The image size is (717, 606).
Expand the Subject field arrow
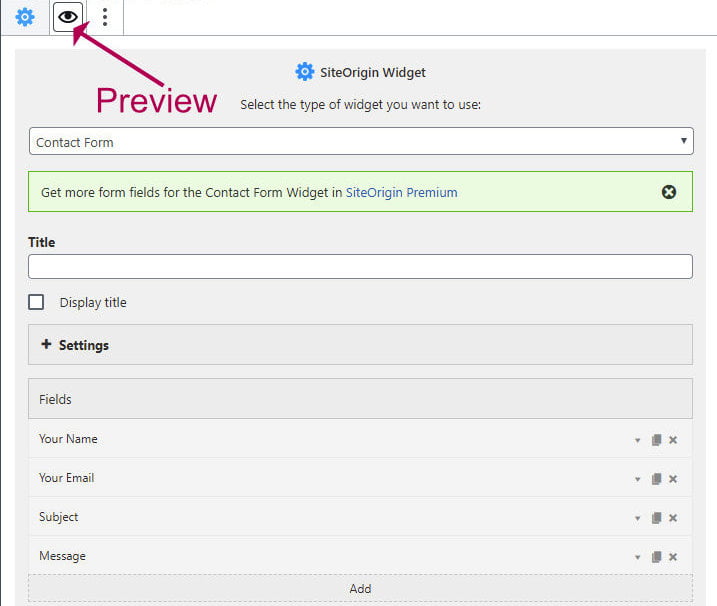coord(637,518)
